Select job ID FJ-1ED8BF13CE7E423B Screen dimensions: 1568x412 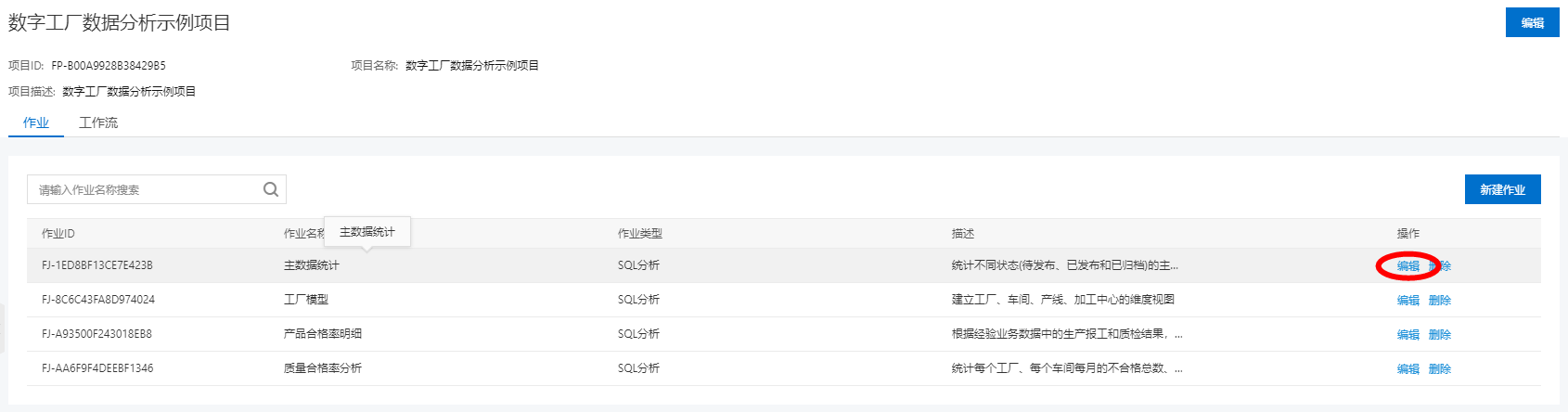(97, 265)
